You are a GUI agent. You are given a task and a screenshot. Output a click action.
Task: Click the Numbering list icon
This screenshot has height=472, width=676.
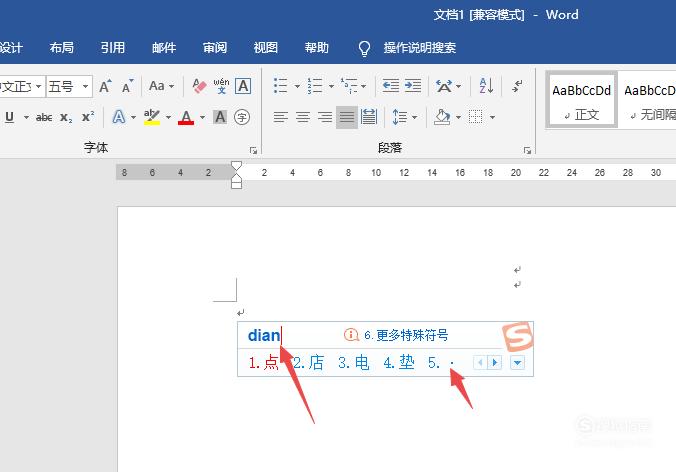[x=315, y=86]
